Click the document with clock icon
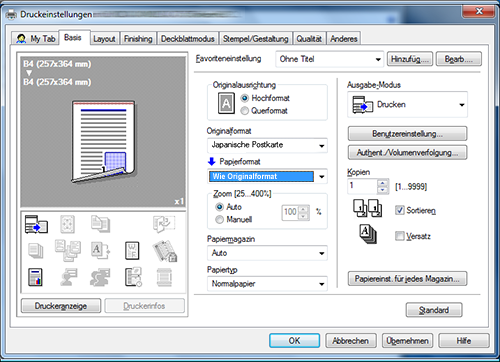This screenshot has width=500, height=362. [x=133, y=277]
